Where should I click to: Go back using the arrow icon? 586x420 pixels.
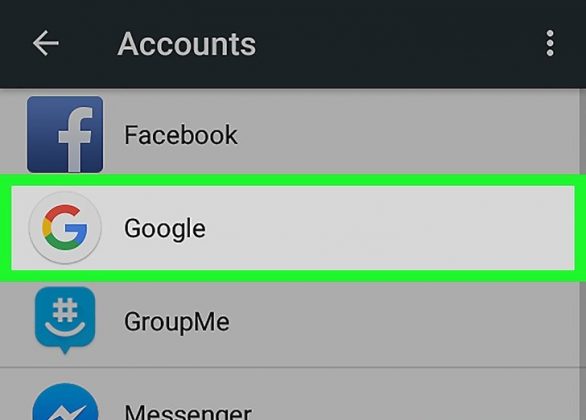[46, 43]
